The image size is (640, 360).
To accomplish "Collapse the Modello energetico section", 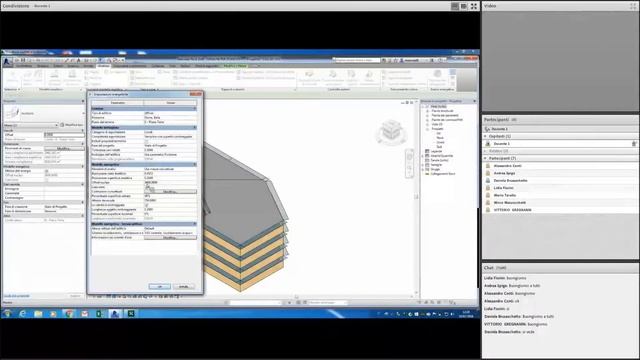I will pyautogui.click(x=195, y=164).
